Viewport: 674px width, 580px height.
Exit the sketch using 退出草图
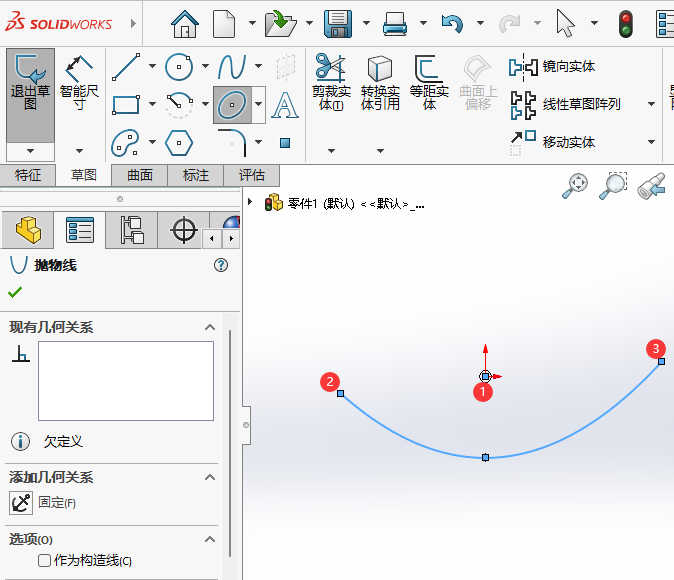click(x=30, y=95)
